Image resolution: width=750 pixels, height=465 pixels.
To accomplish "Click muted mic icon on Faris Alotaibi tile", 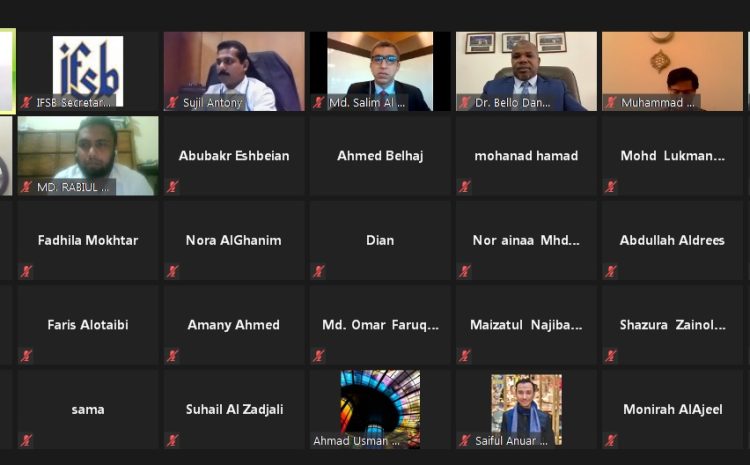I will (26, 355).
